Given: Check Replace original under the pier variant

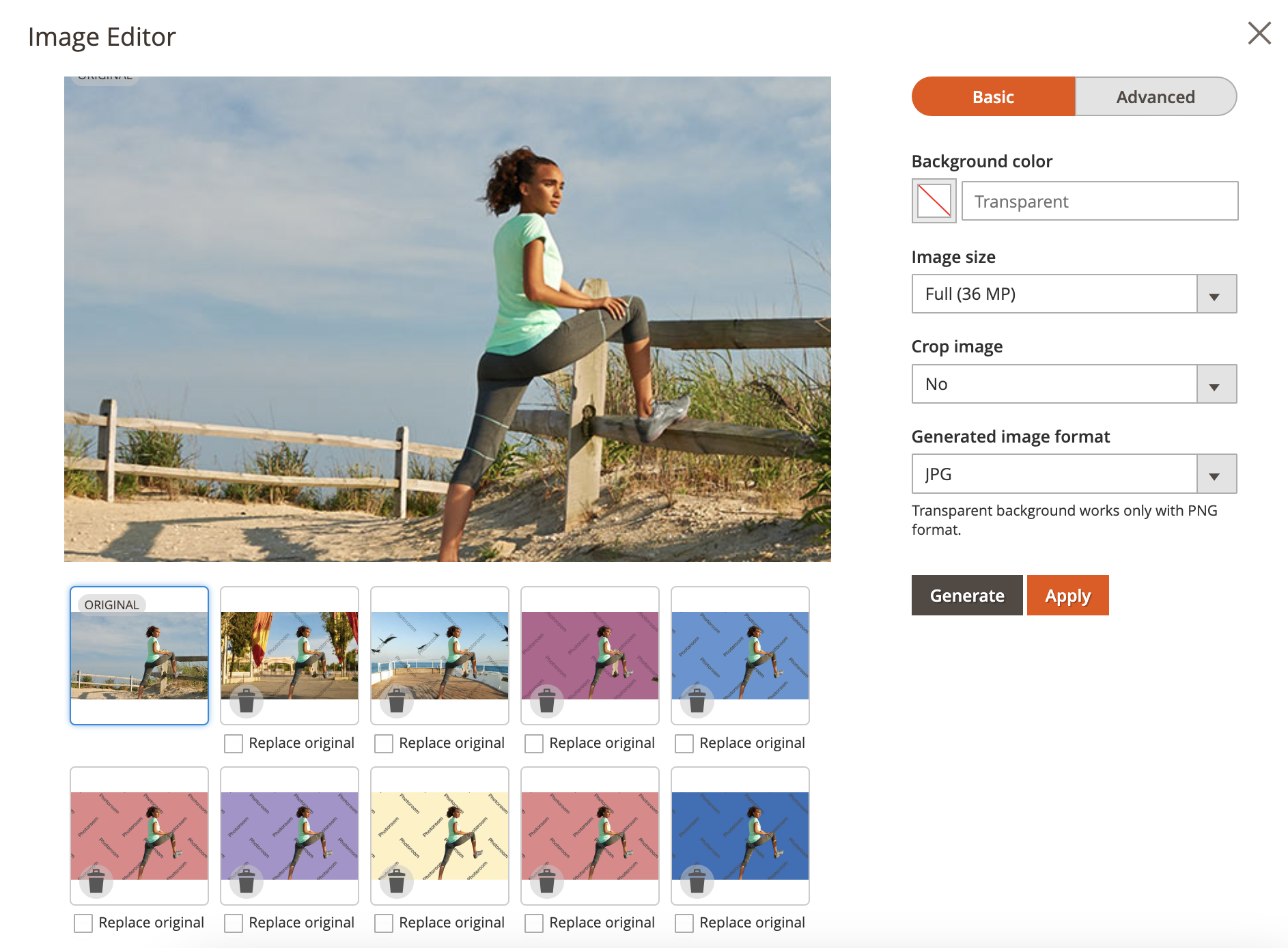Looking at the screenshot, I should (x=383, y=742).
